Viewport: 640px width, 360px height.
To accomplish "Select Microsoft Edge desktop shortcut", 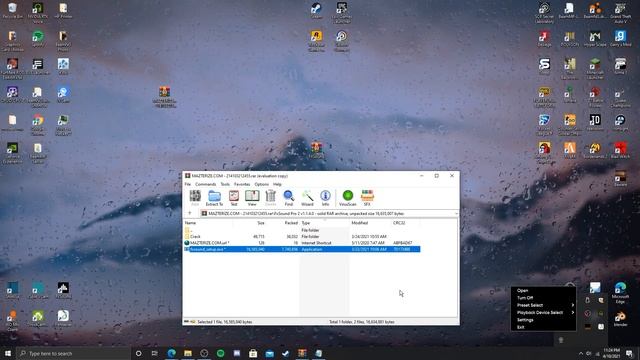I will coord(620,293).
